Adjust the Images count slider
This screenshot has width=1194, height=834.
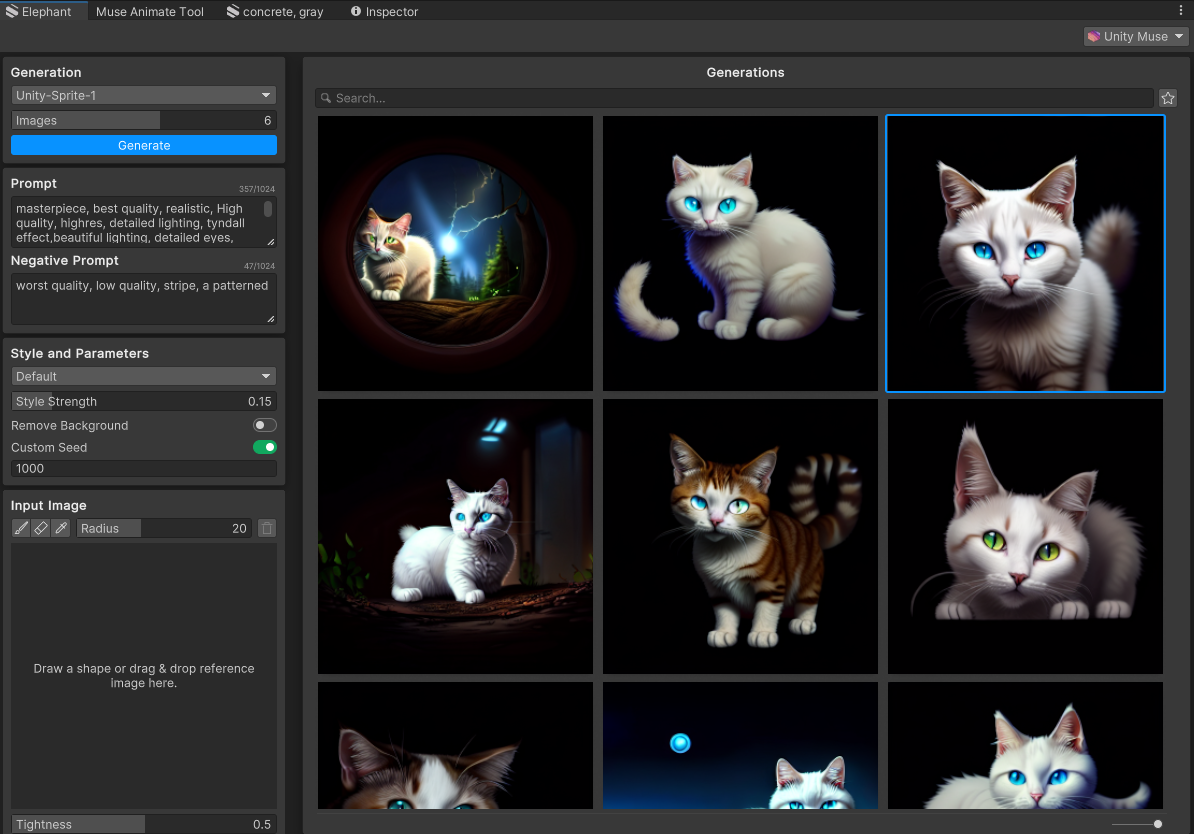(143, 120)
